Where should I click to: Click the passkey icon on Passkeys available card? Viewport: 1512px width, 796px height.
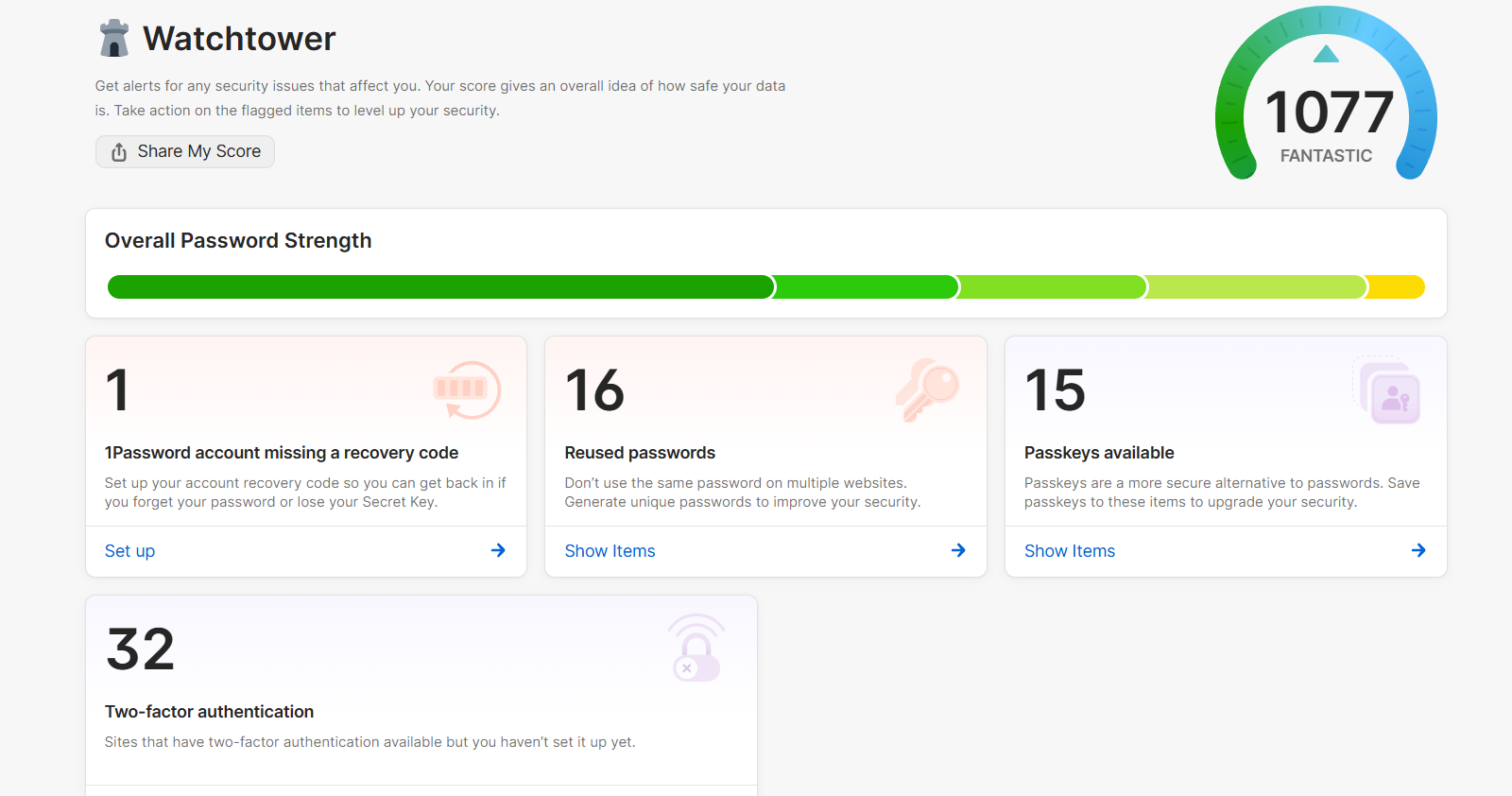tap(1387, 390)
